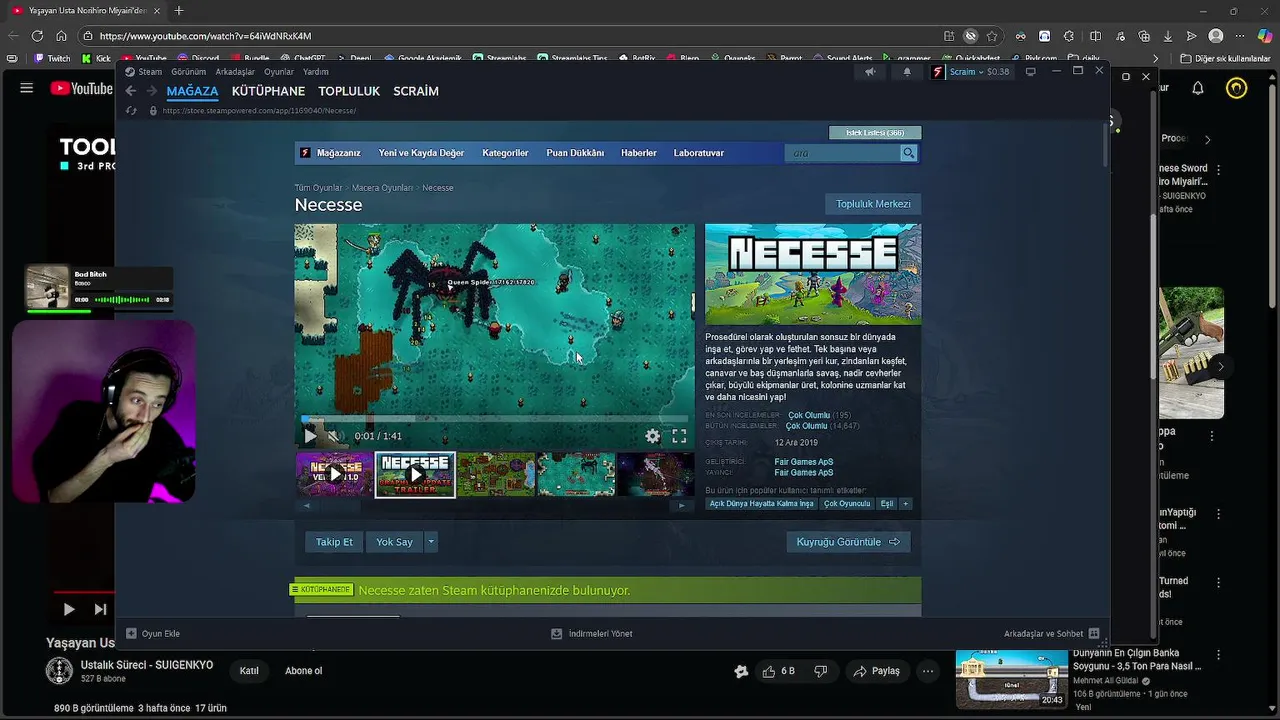Open İndirmeleri Yönet downloads manager
The width and height of the screenshot is (1280, 720).
tap(592, 633)
